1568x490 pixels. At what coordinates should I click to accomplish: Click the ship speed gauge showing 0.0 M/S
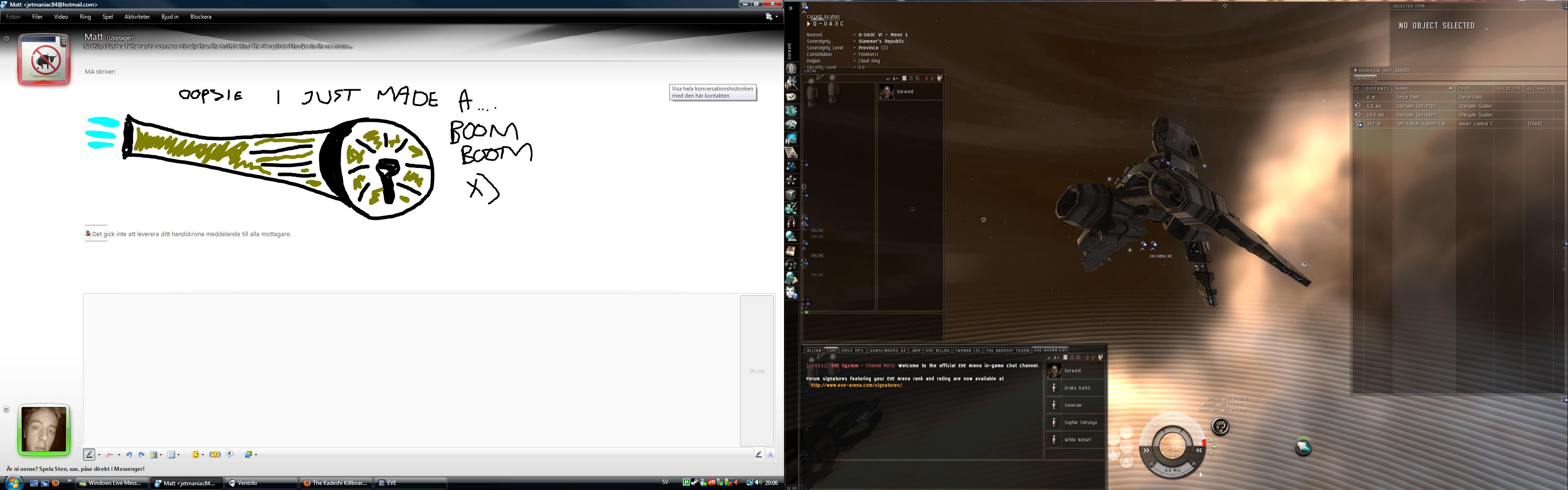(x=1172, y=470)
